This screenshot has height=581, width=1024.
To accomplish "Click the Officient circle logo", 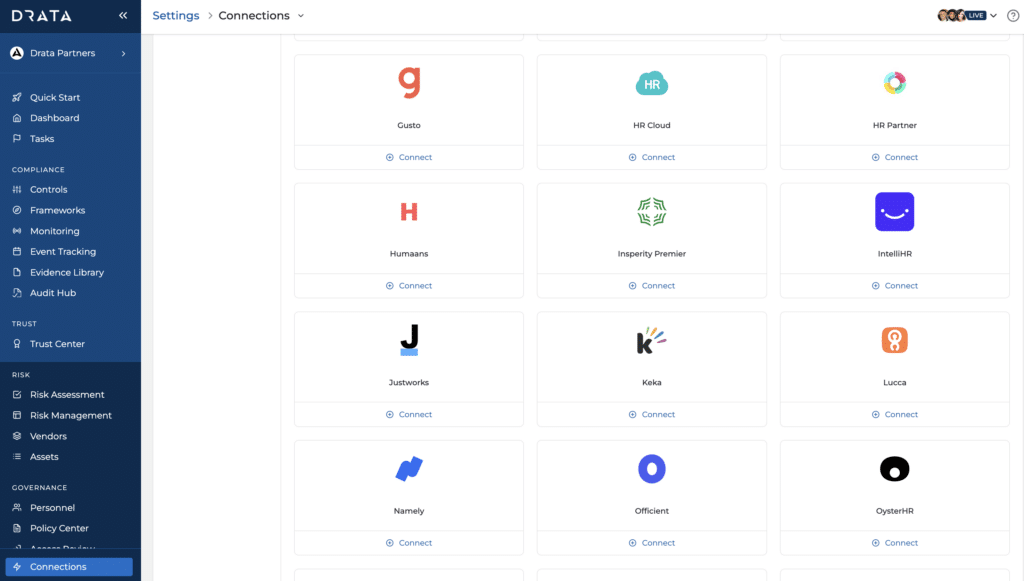I will tap(652, 469).
